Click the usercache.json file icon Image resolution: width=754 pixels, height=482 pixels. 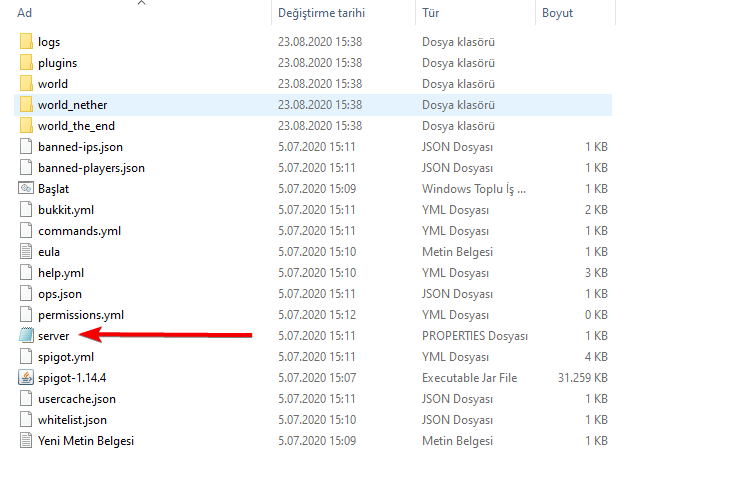tap(26, 398)
